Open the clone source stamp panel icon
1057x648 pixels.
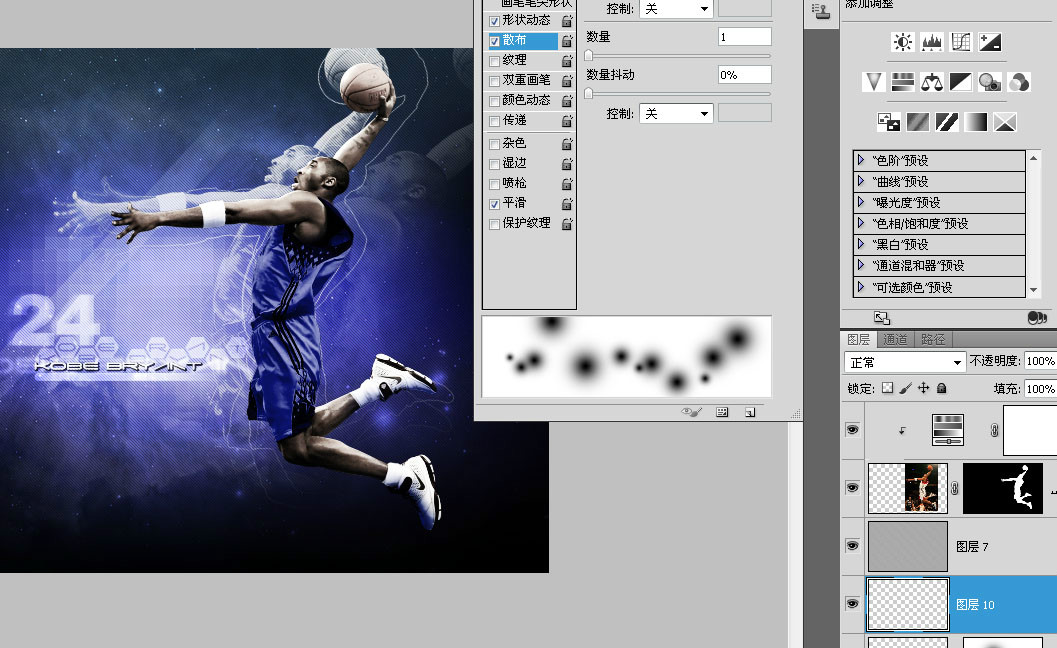[x=820, y=11]
